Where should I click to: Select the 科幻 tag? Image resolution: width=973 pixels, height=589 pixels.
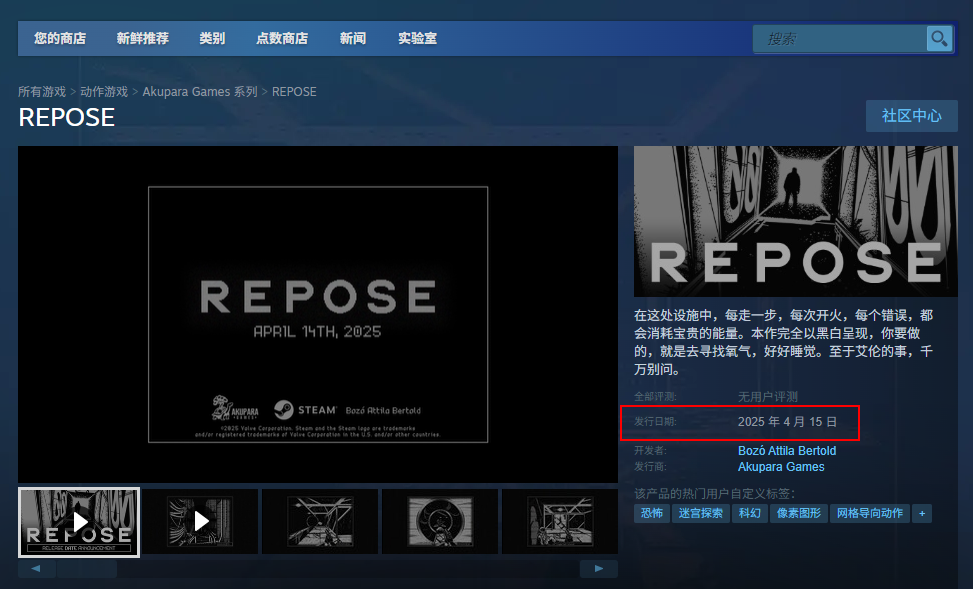(750, 512)
